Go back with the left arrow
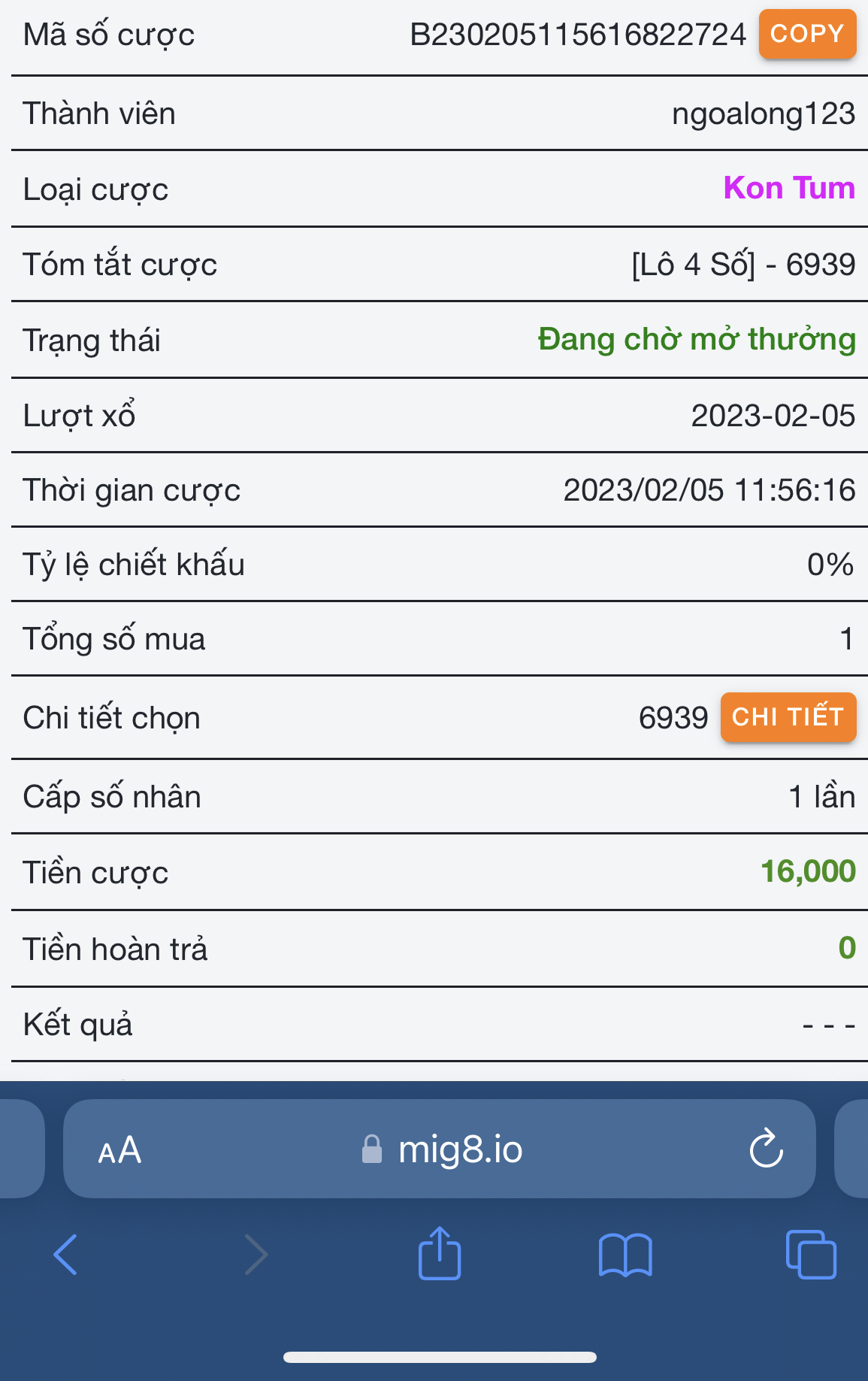The height and width of the screenshot is (1381, 868). coord(65,1255)
